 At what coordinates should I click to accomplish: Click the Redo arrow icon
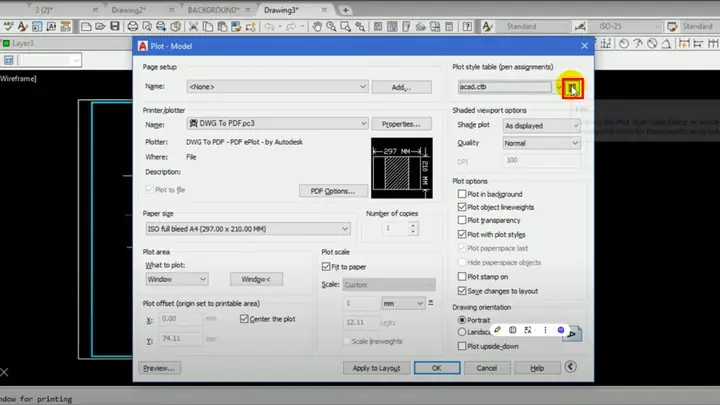(291, 27)
